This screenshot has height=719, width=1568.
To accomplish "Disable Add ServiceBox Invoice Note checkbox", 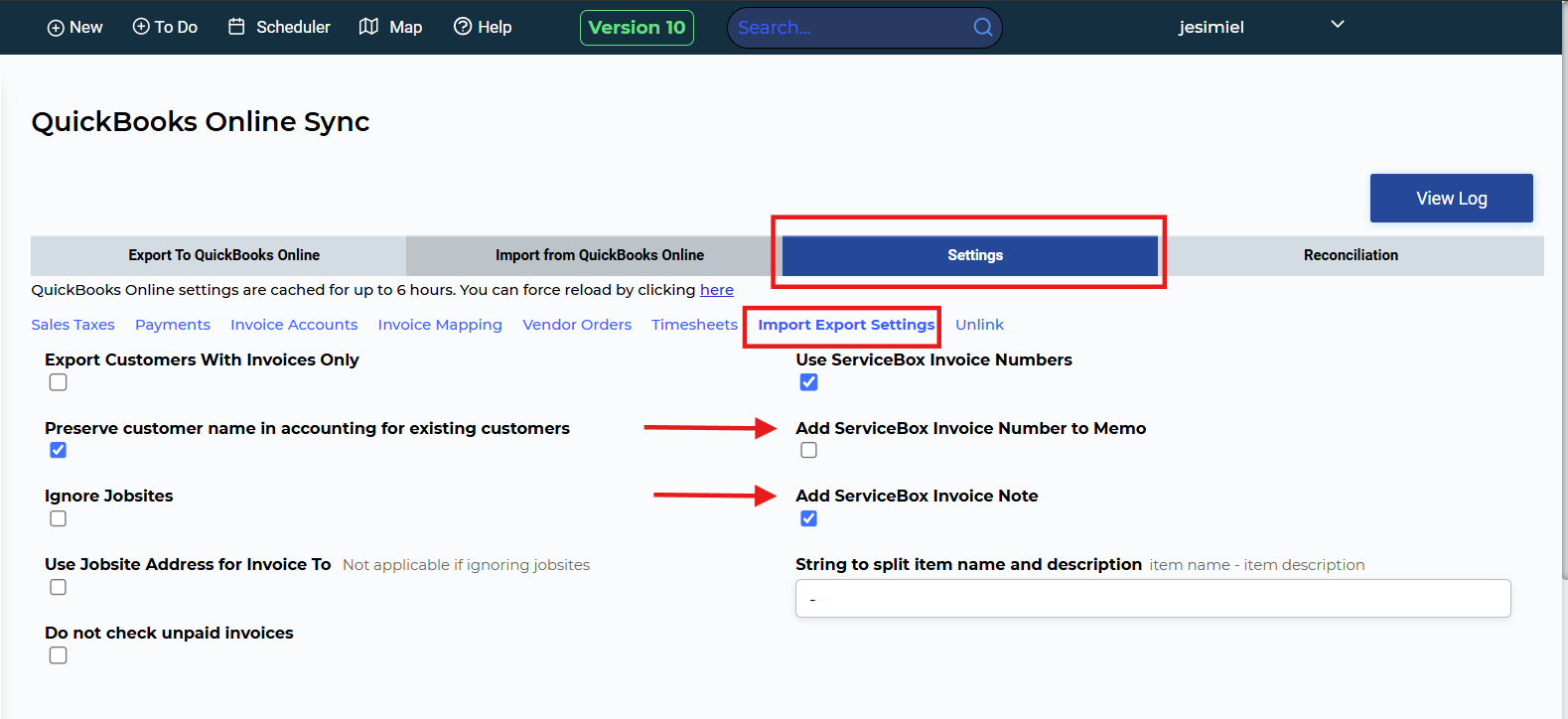I will [x=809, y=519].
